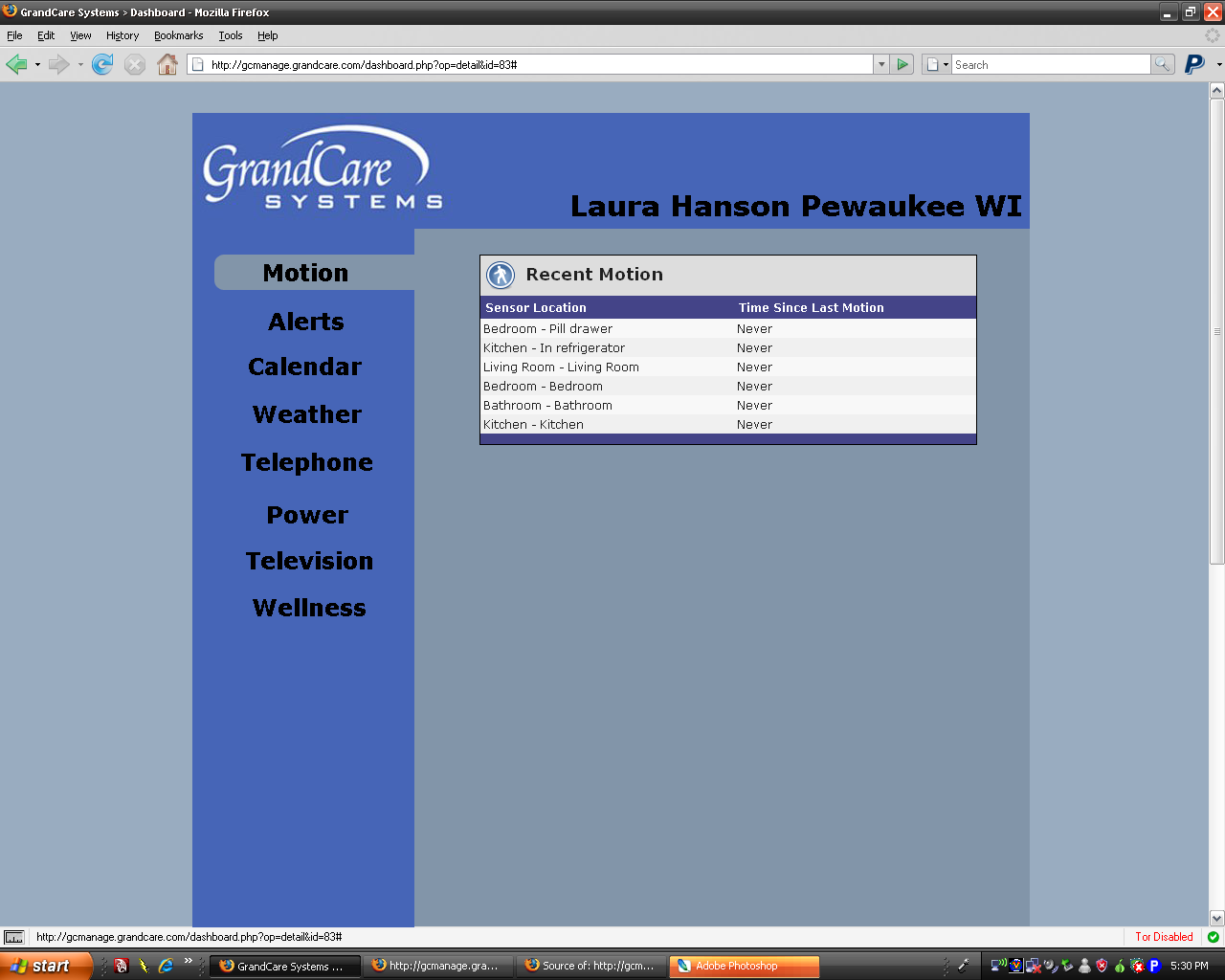Viewport: 1225px width, 980px height.
Task: Open the Back history dropdown arrow
Action: click(x=37, y=64)
